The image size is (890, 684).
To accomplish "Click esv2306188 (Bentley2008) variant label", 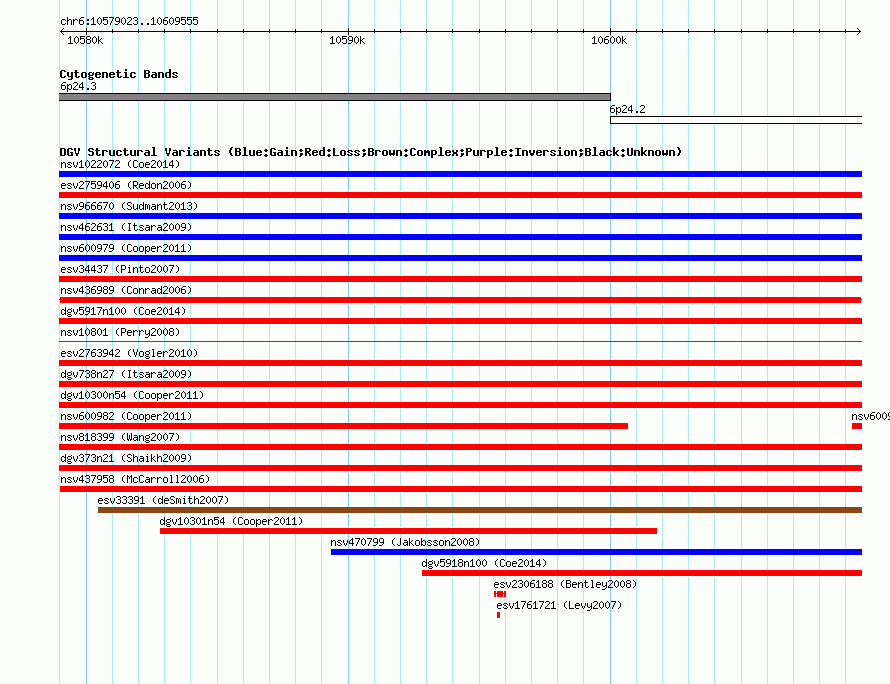I will point(565,584).
